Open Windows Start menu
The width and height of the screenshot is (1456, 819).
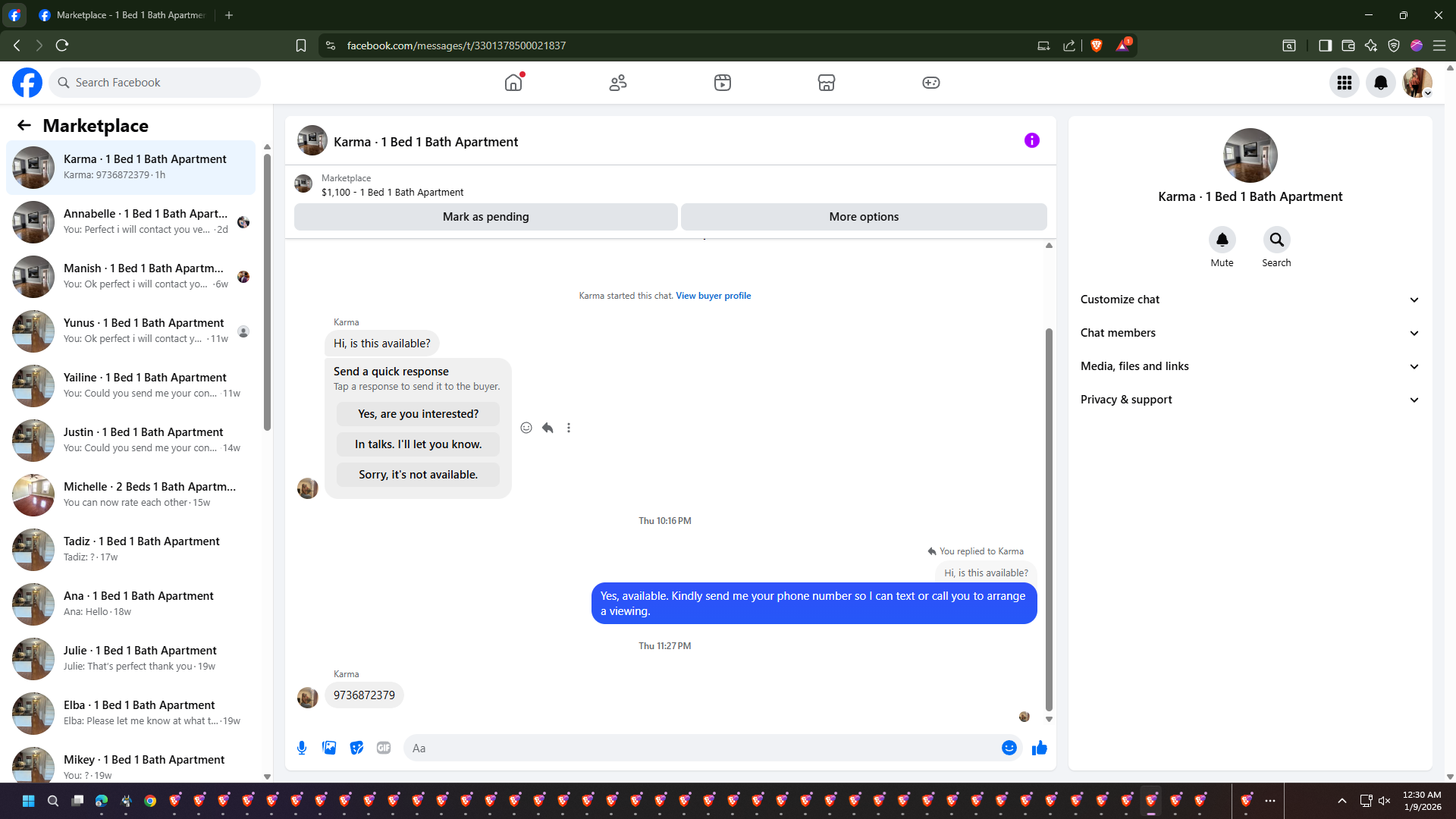point(29,801)
